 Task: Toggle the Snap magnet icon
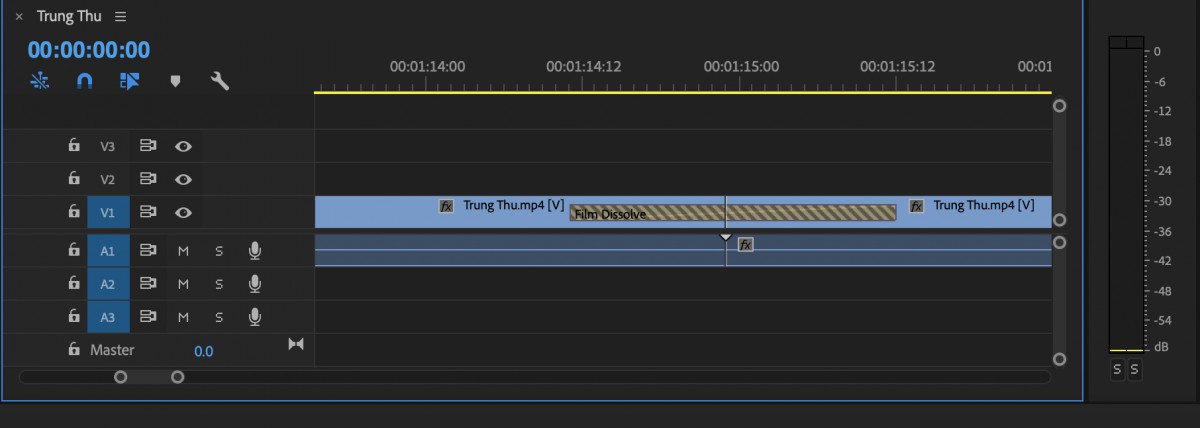click(x=85, y=81)
